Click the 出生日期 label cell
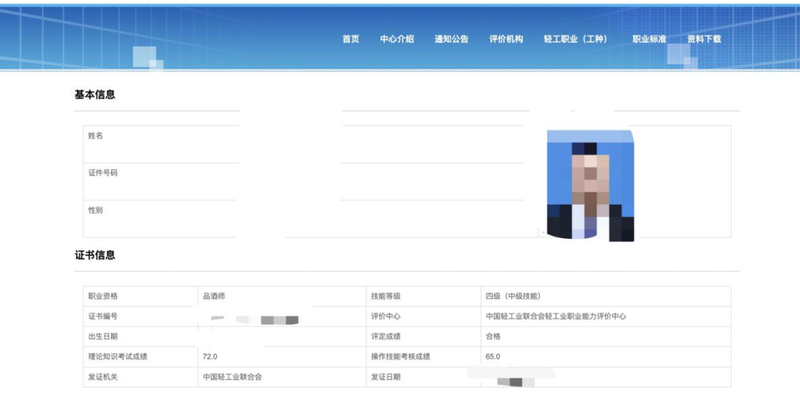800x409 pixels. [x=140, y=337]
